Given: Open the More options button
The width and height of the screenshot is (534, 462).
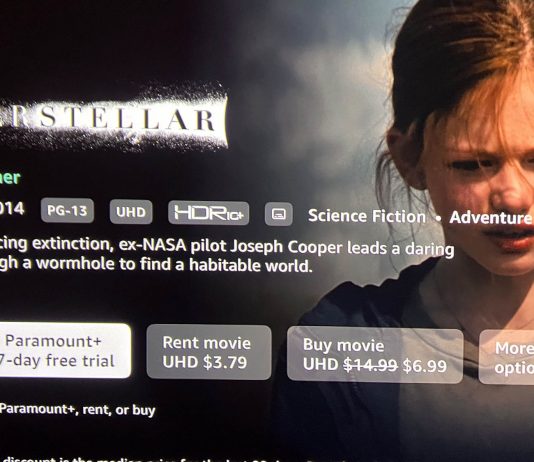Looking at the screenshot, I should [506, 357].
